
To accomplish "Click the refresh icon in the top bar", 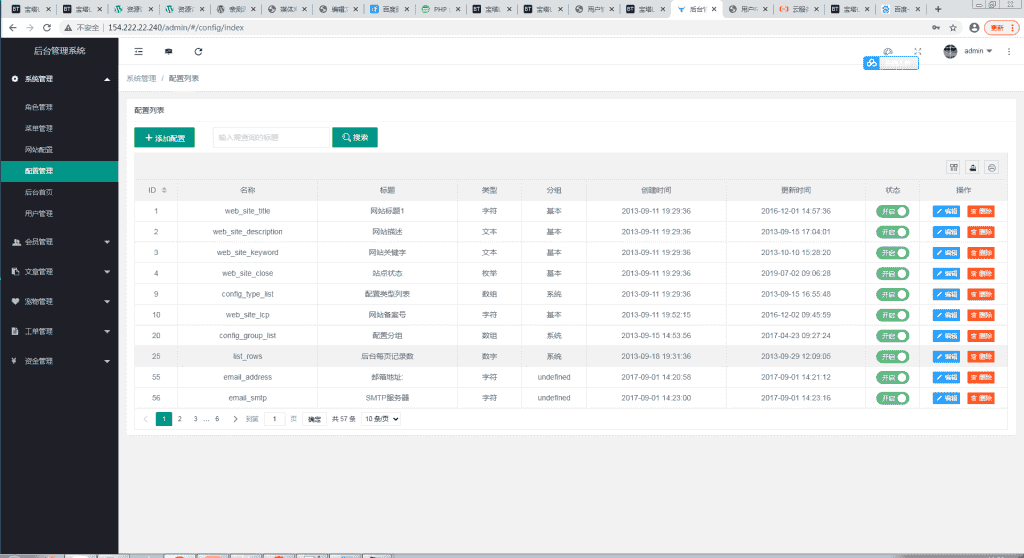I will 198,51.
